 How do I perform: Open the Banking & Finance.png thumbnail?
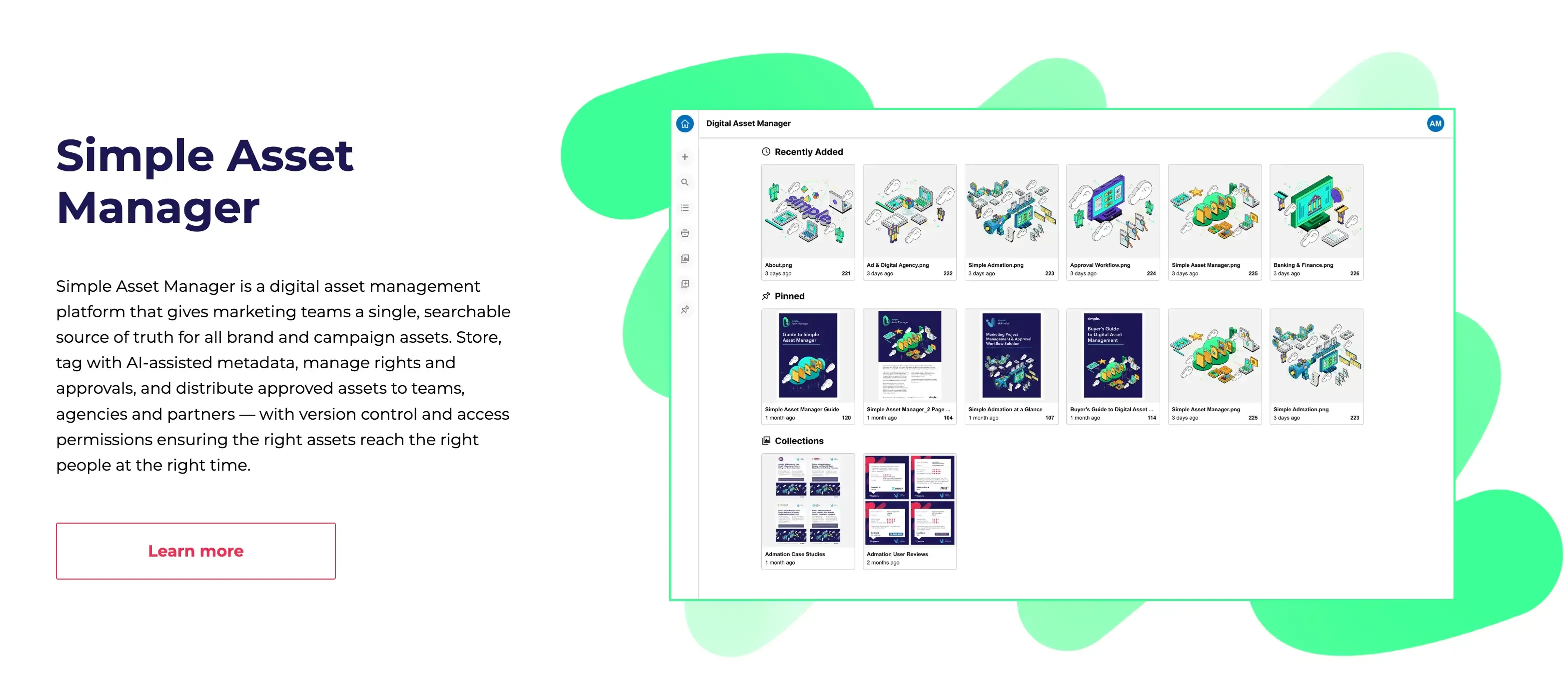click(1316, 212)
